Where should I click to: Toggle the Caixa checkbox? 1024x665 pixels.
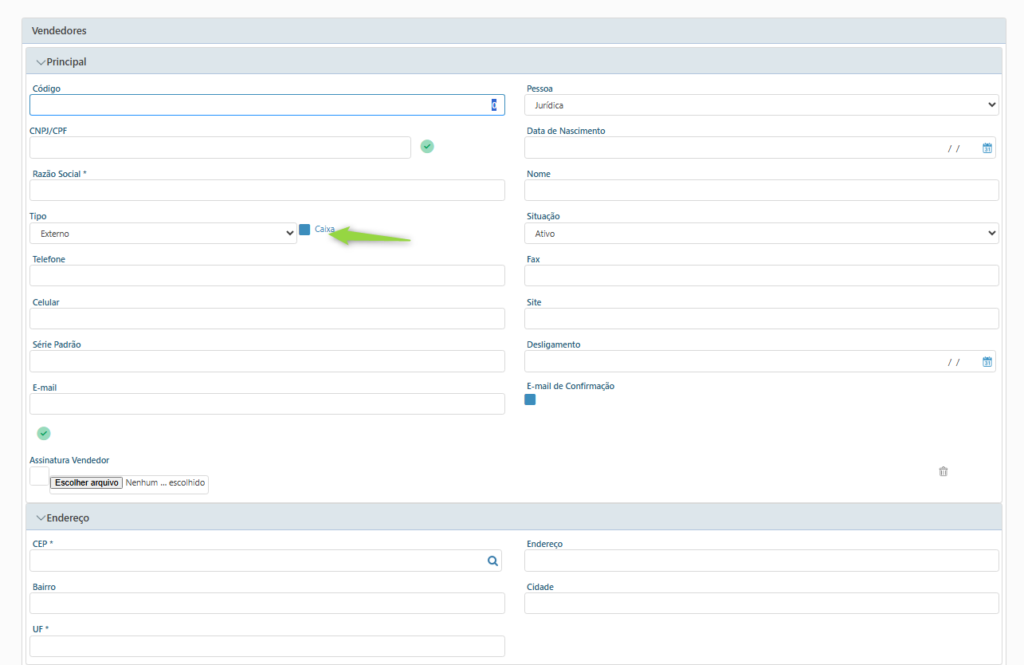[304, 229]
